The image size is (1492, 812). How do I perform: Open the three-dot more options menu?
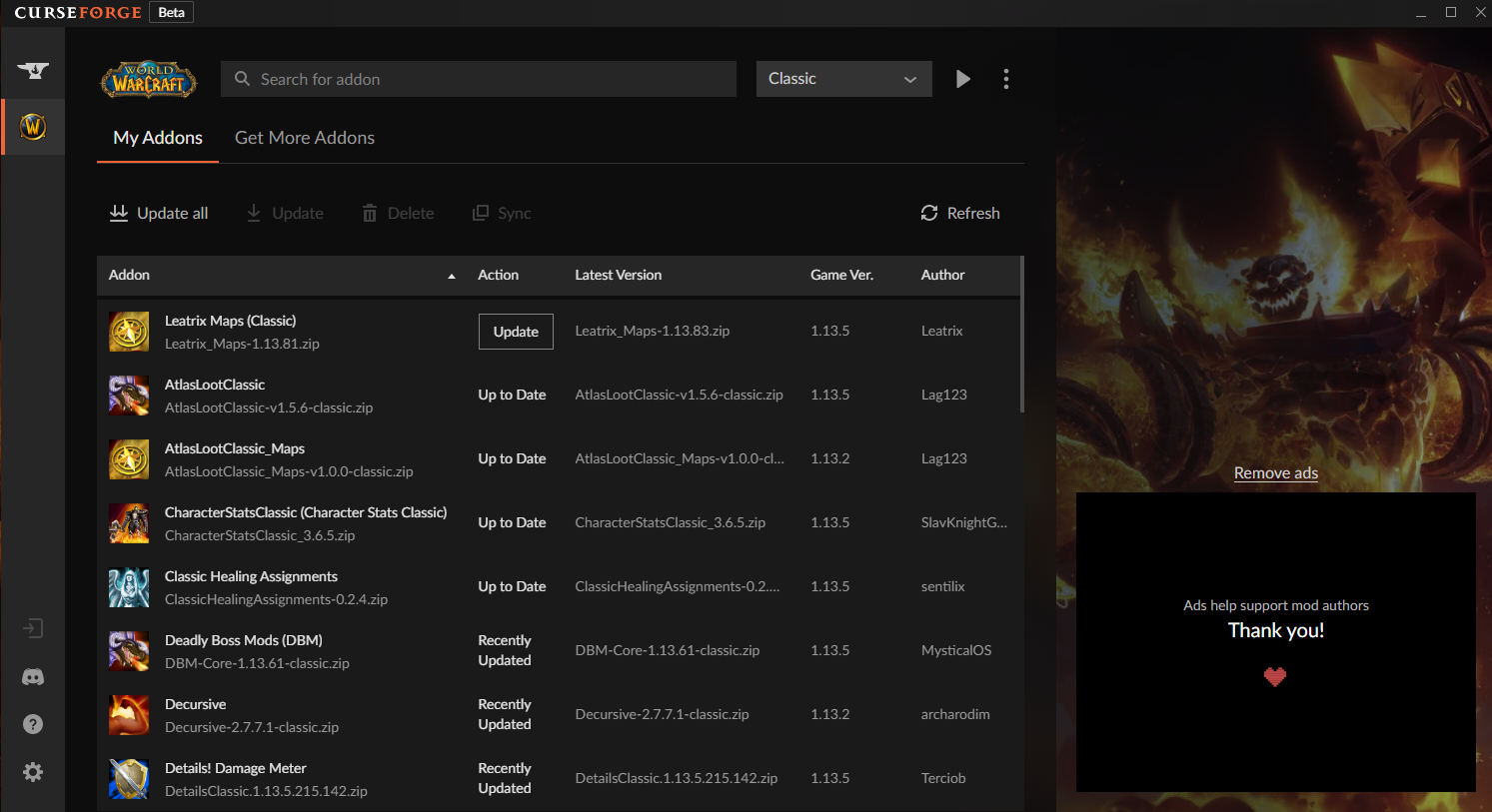[x=1006, y=79]
